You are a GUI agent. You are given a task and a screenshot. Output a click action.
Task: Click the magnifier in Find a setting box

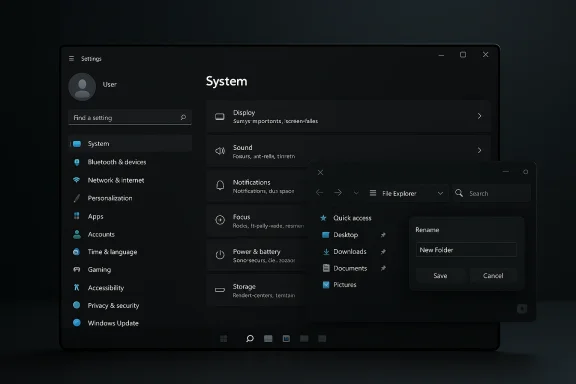click(183, 117)
